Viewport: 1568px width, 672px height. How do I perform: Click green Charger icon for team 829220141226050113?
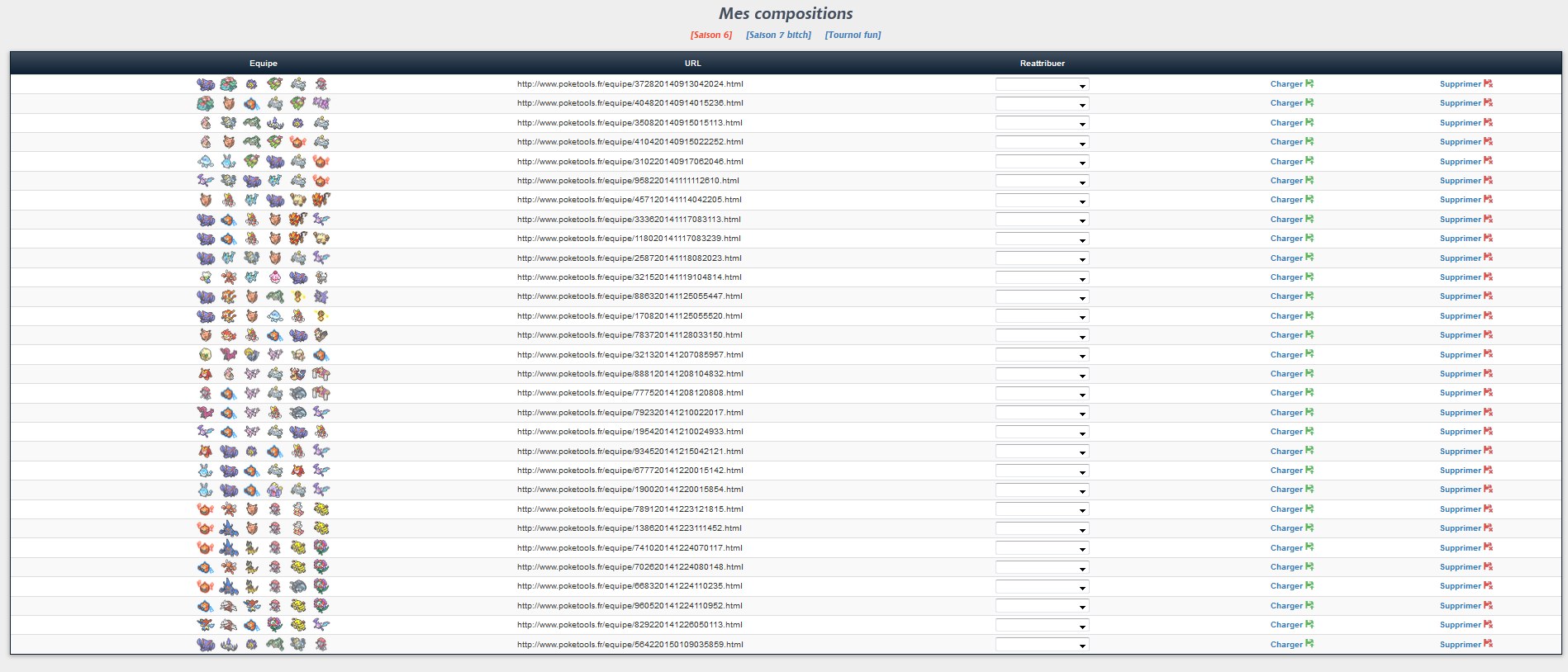tap(1309, 625)
